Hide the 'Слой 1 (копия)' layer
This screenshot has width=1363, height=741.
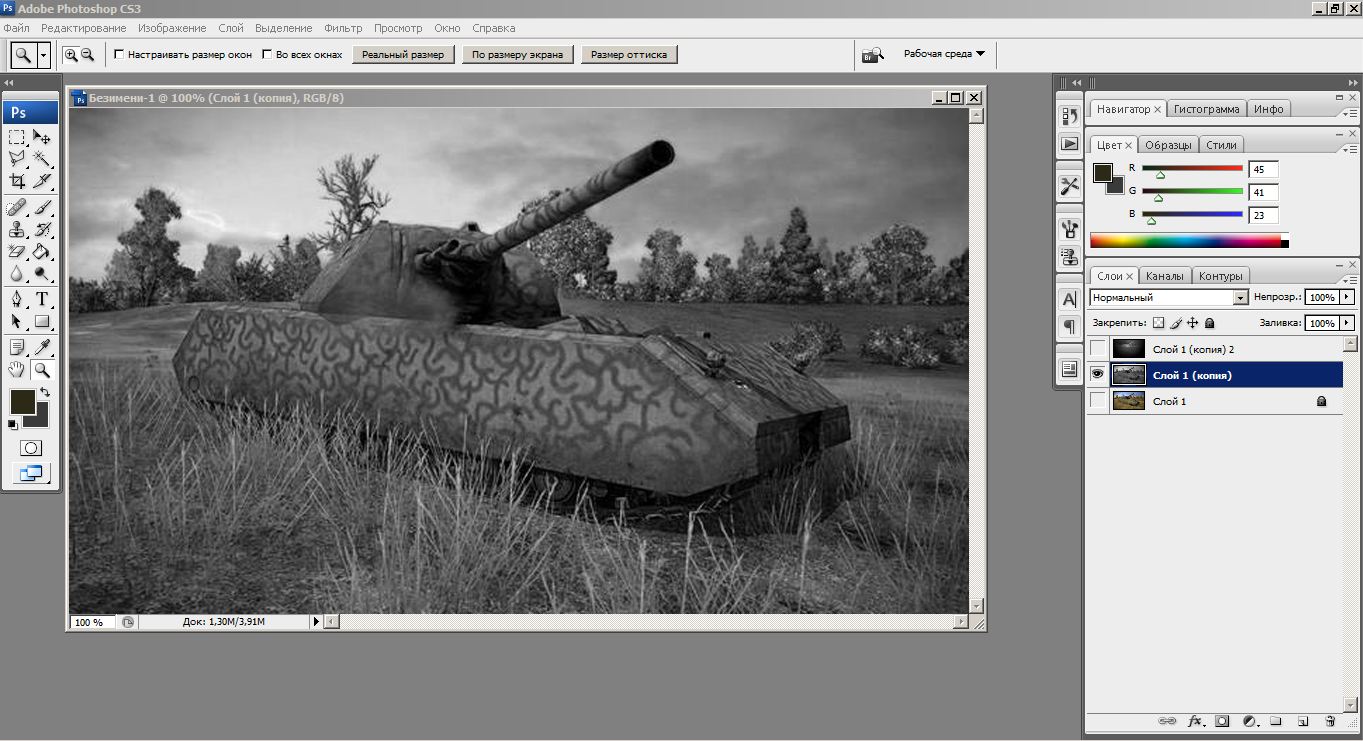1098,375
